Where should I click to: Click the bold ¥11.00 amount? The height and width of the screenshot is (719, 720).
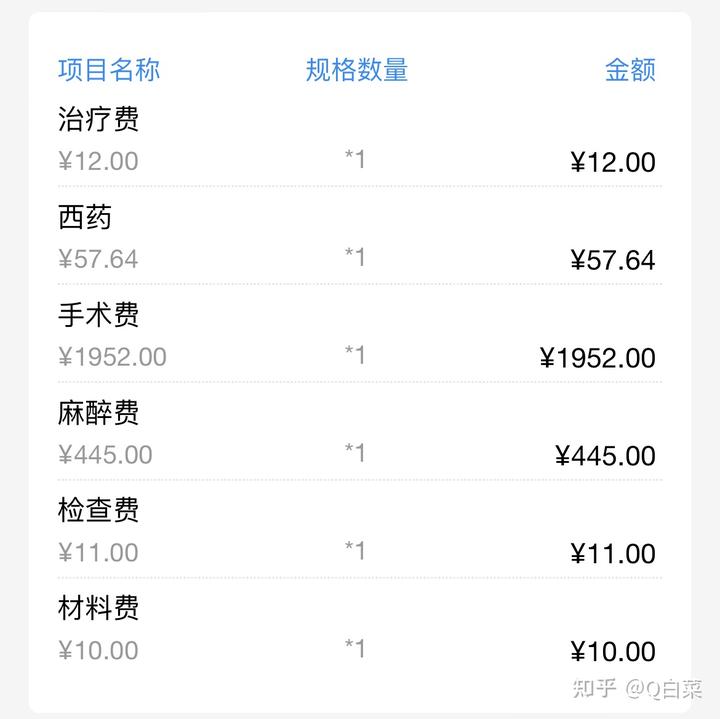[x=613, y=554]
